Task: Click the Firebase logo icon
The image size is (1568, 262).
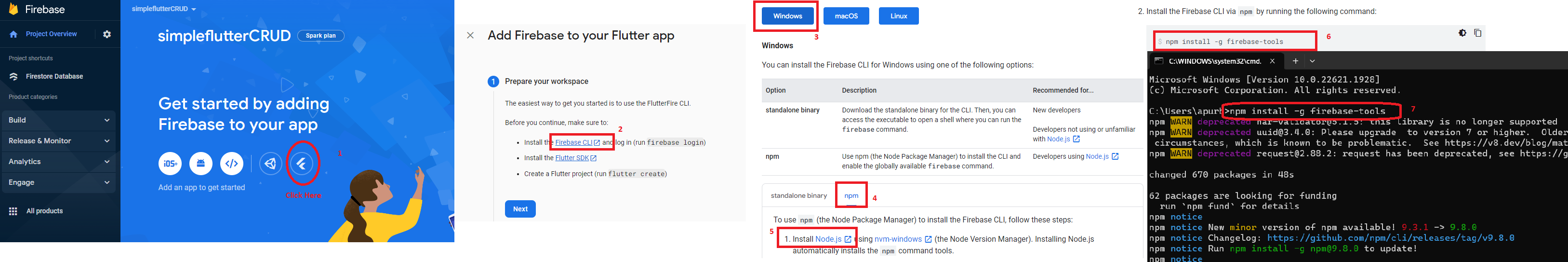Action: tap(13, 9)
